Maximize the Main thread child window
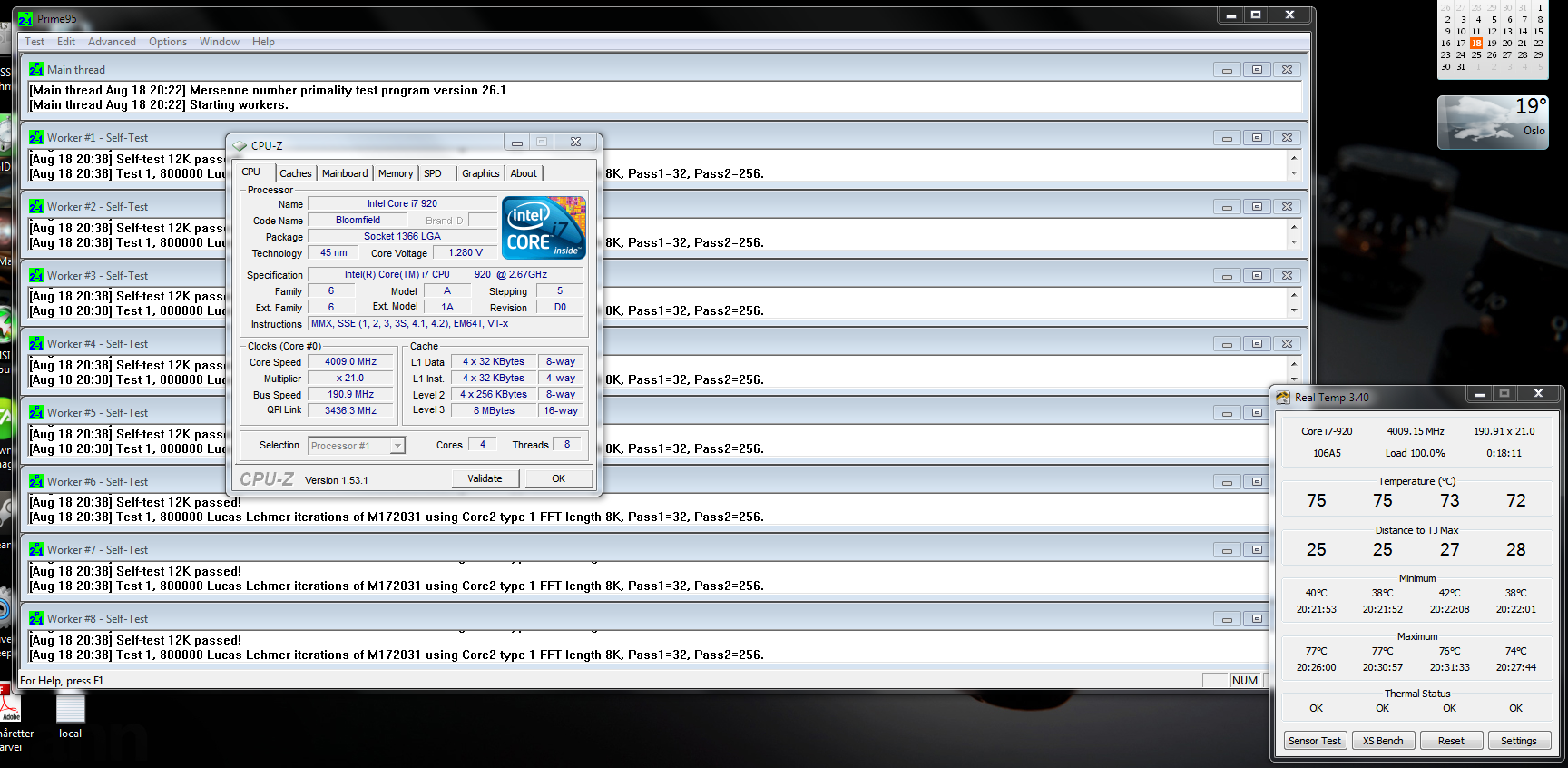 tap(1257, 70)
